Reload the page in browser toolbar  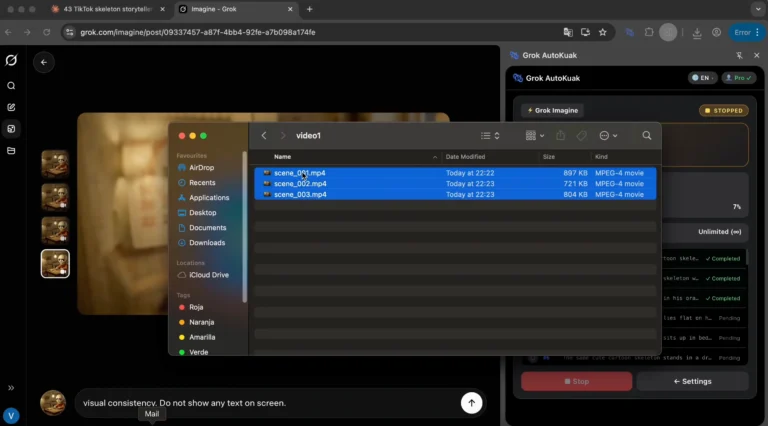(47, 32)
